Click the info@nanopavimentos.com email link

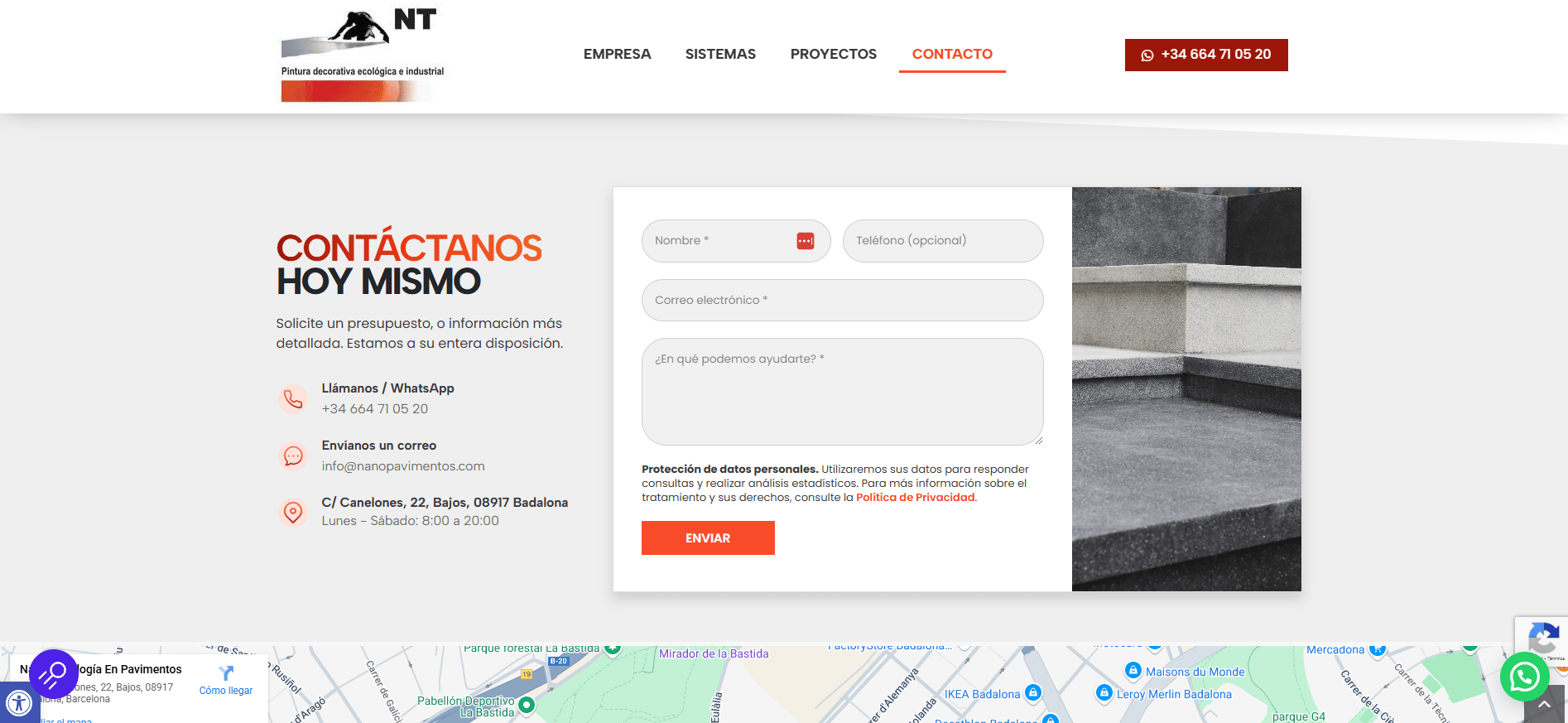pos(403,466)
